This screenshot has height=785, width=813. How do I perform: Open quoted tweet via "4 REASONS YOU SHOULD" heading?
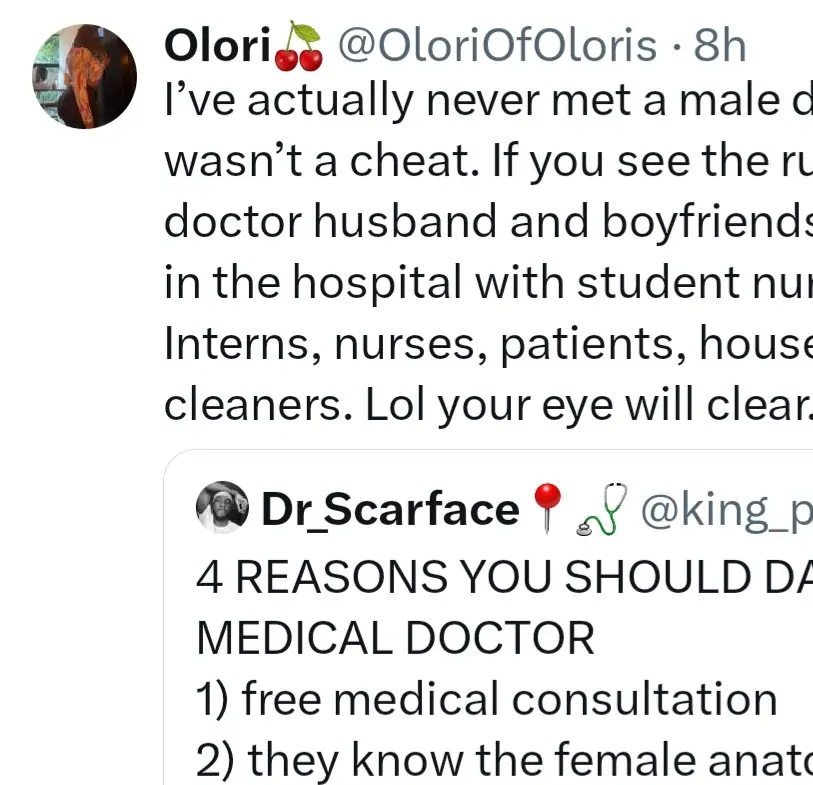pyautogui.click(x=500, y=578)
